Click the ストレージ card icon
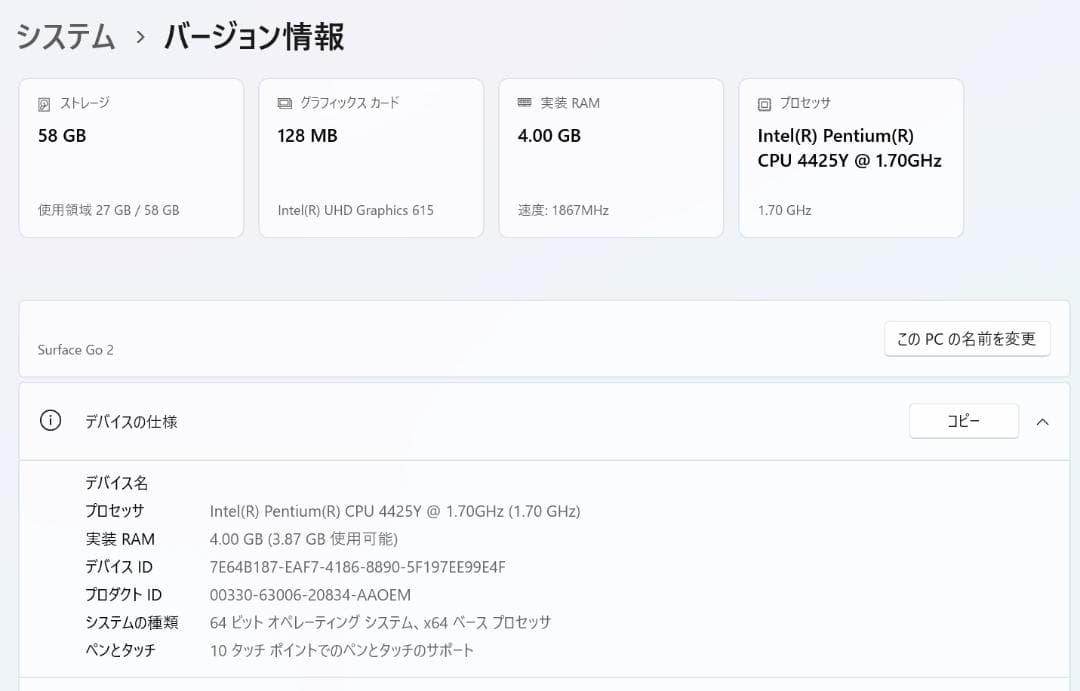 tap(42, 102)
